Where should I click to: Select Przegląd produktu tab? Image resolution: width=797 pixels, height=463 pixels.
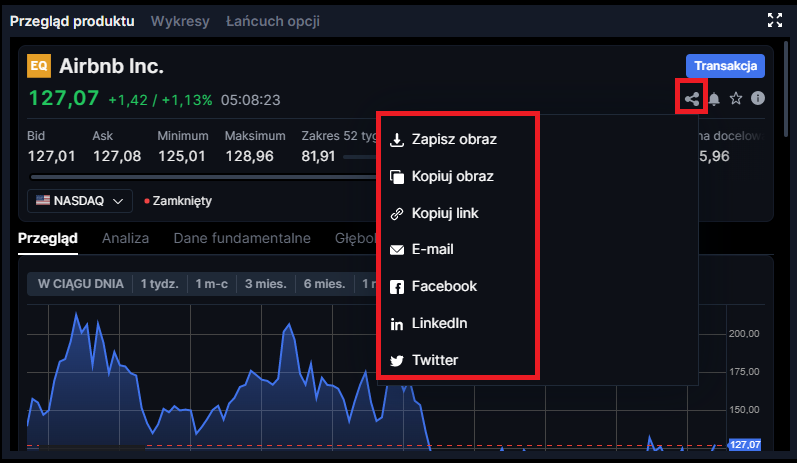72,21
